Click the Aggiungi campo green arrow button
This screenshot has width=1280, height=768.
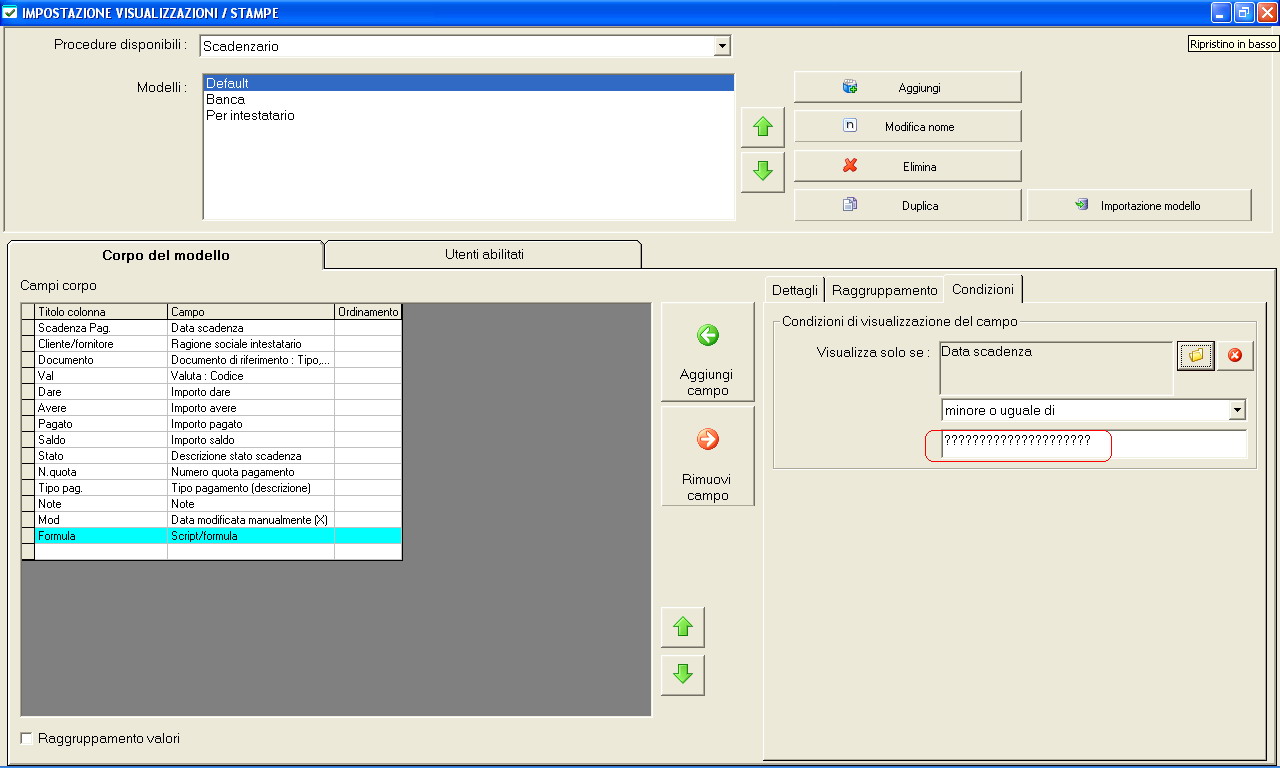(x=708, y=352)
